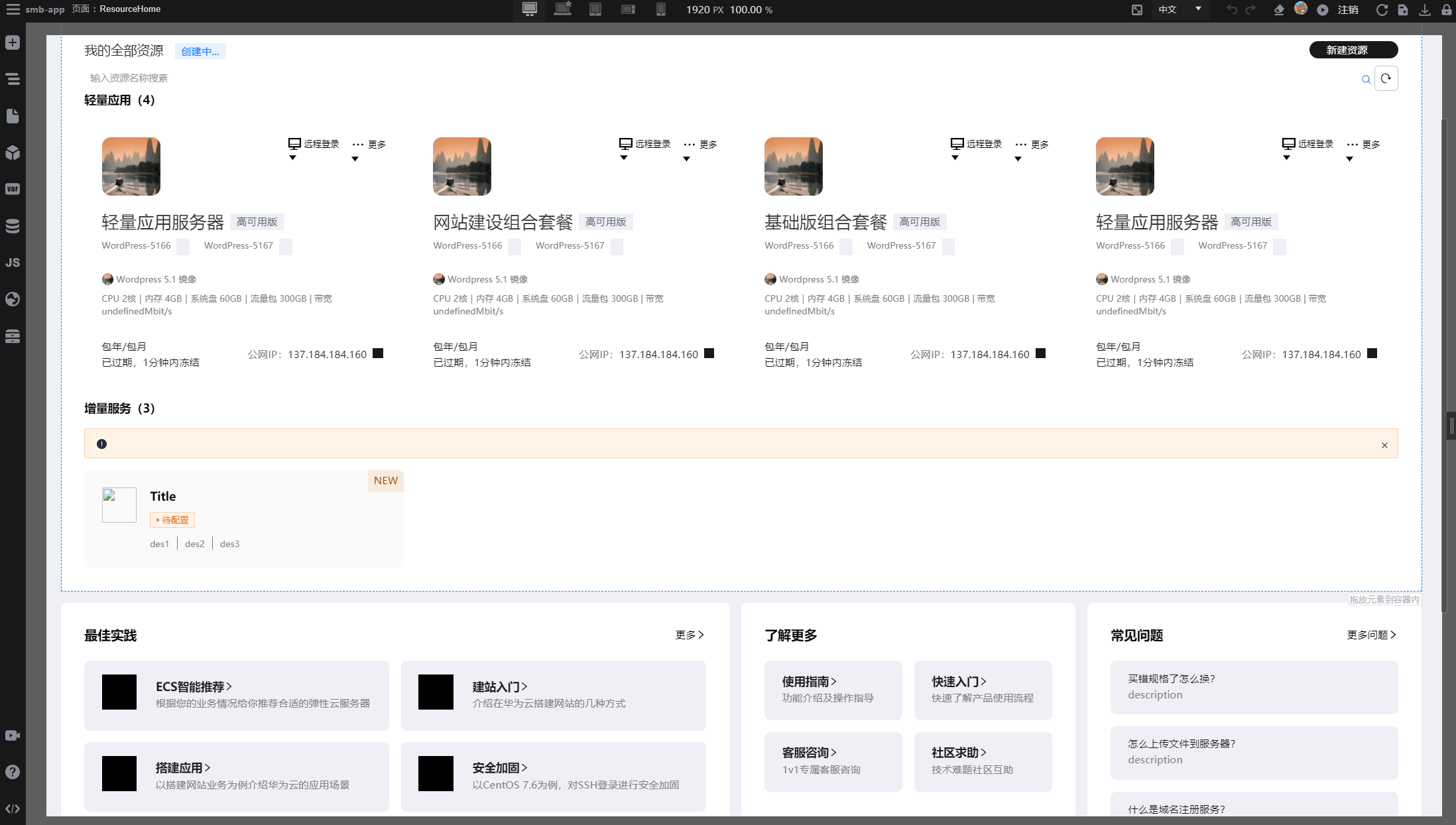The width and height of the screenshot is (1456, 825).
Task: Click the eraser clear icon
Action: pos(1279,9)
